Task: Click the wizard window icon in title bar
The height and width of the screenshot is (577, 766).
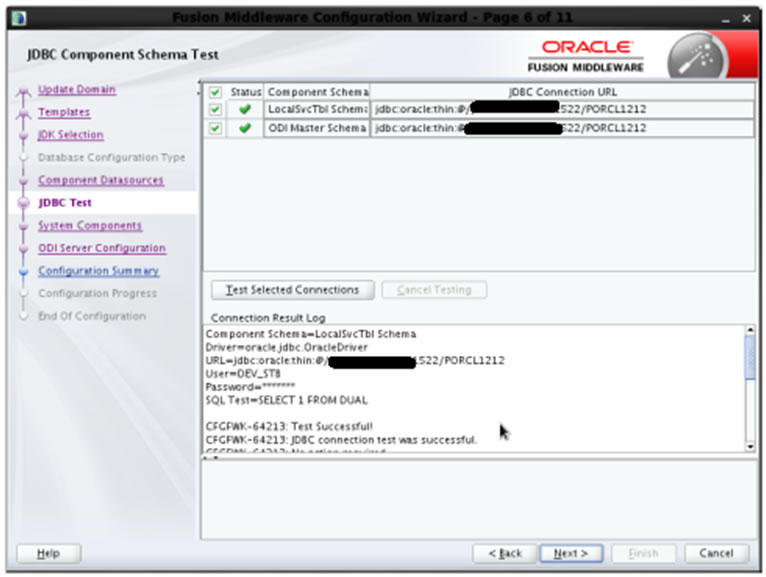Action: tap(19, 18)
